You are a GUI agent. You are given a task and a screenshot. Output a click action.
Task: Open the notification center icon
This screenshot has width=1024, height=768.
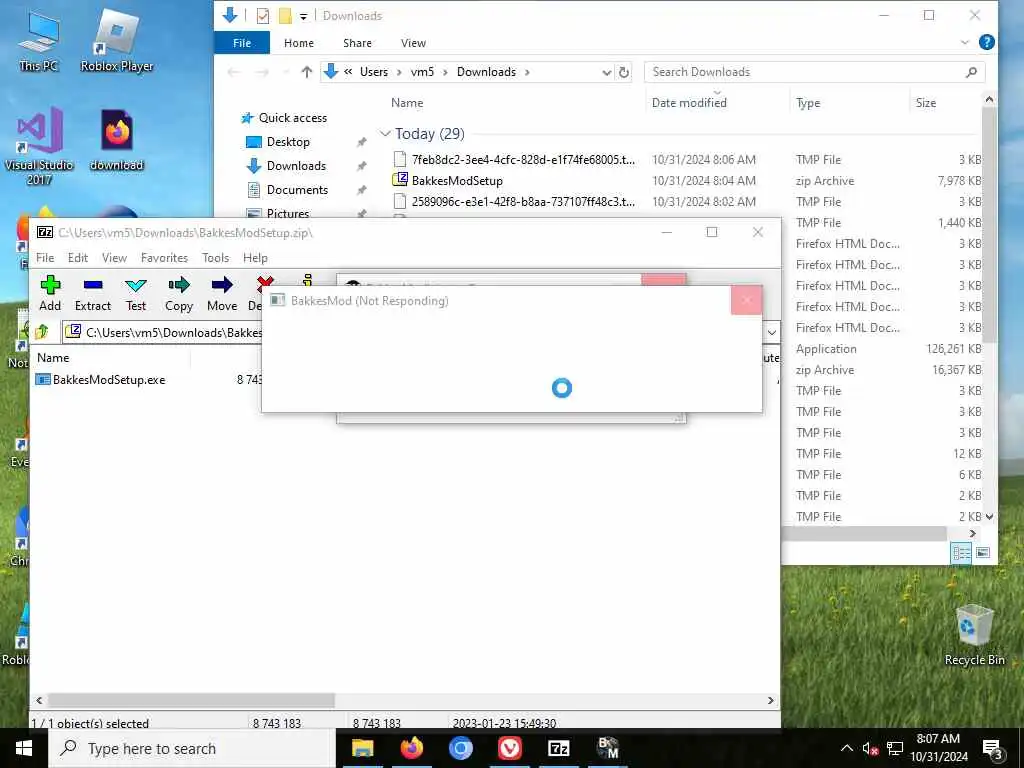pos(993,749)
